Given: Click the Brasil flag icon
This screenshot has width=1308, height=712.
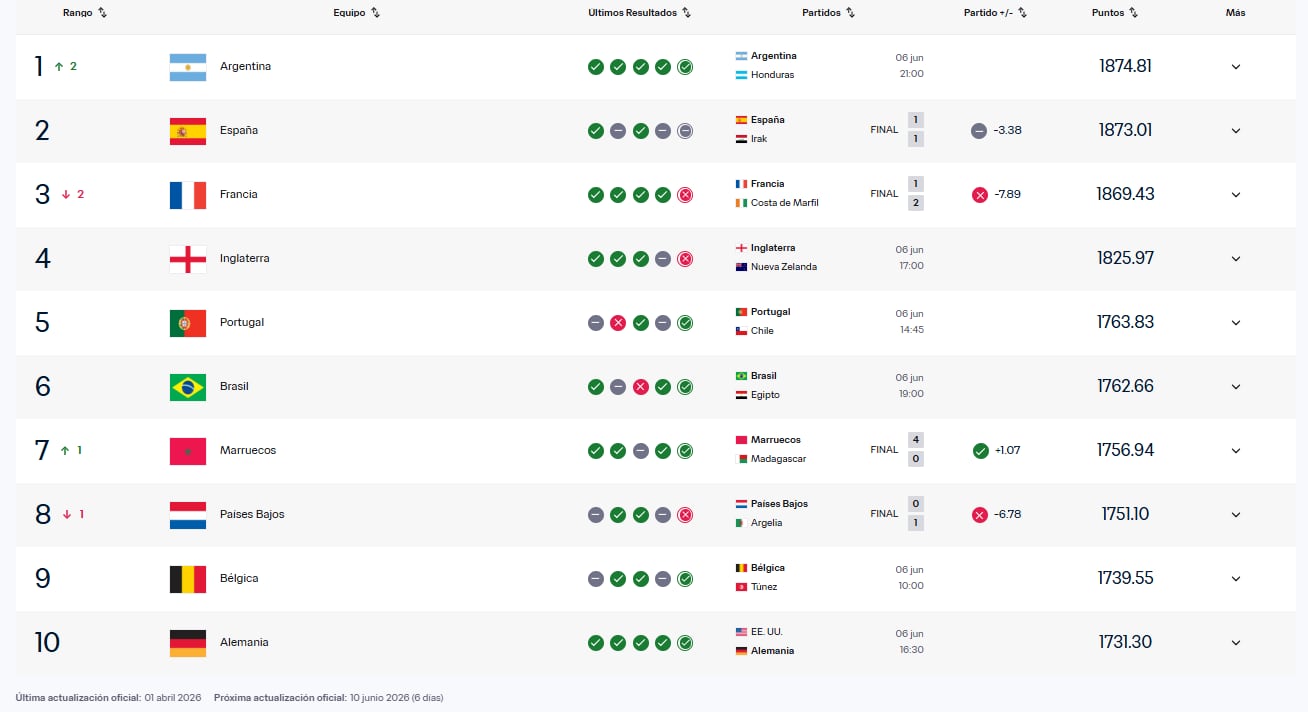Looking at the screenshot, I should pyautogui.click(x=188, y=387).
